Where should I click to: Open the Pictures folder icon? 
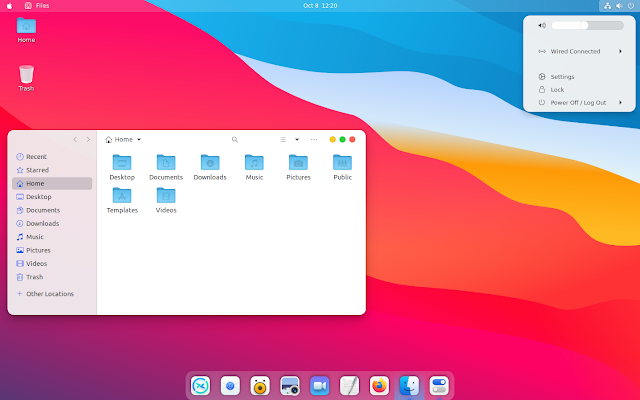pyautogui.click(x=298, y=162)
